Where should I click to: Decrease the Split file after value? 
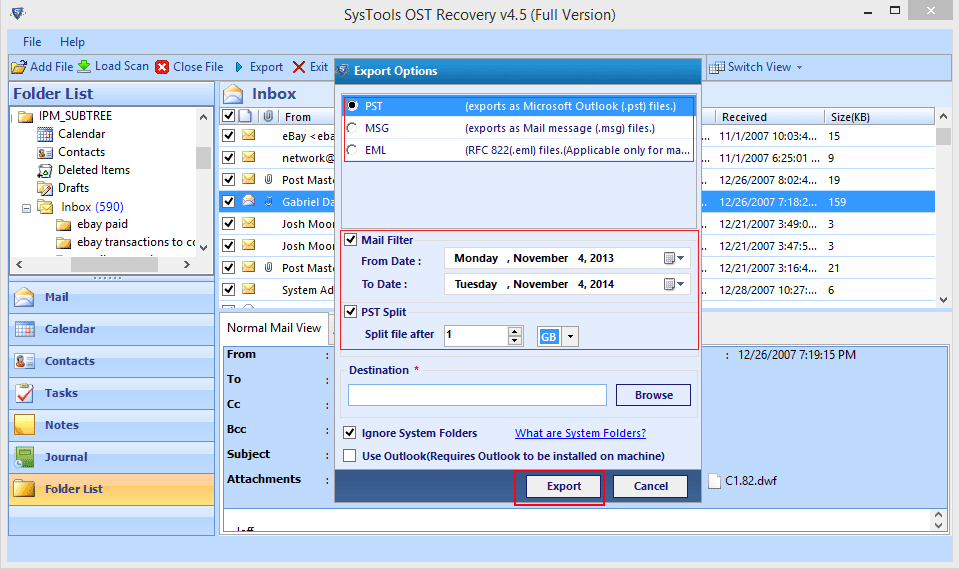pyautogui.click(x=516, y=341)
